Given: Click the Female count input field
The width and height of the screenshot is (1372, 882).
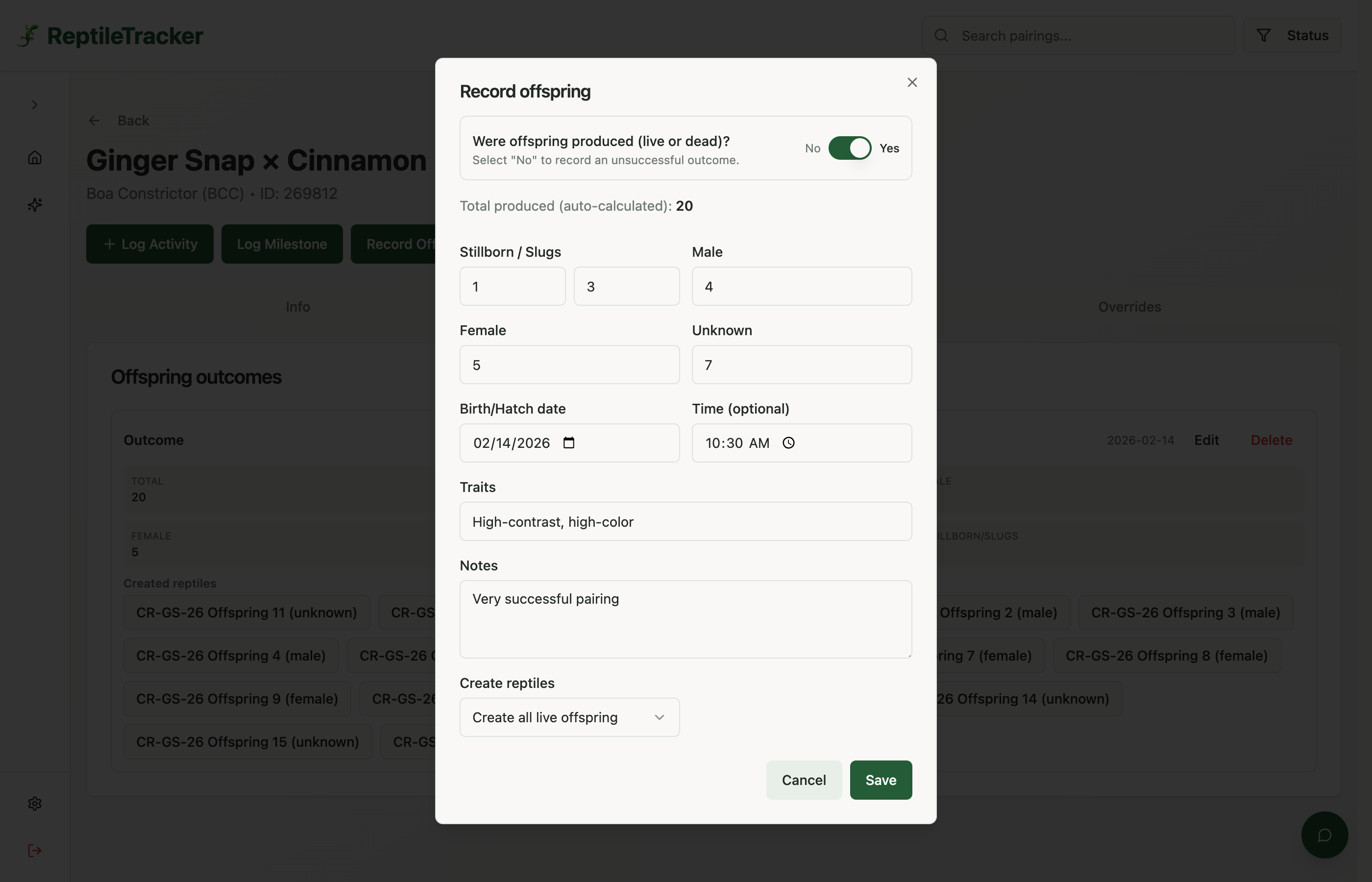Looking at the screenshot, I should tap(569, 365).
